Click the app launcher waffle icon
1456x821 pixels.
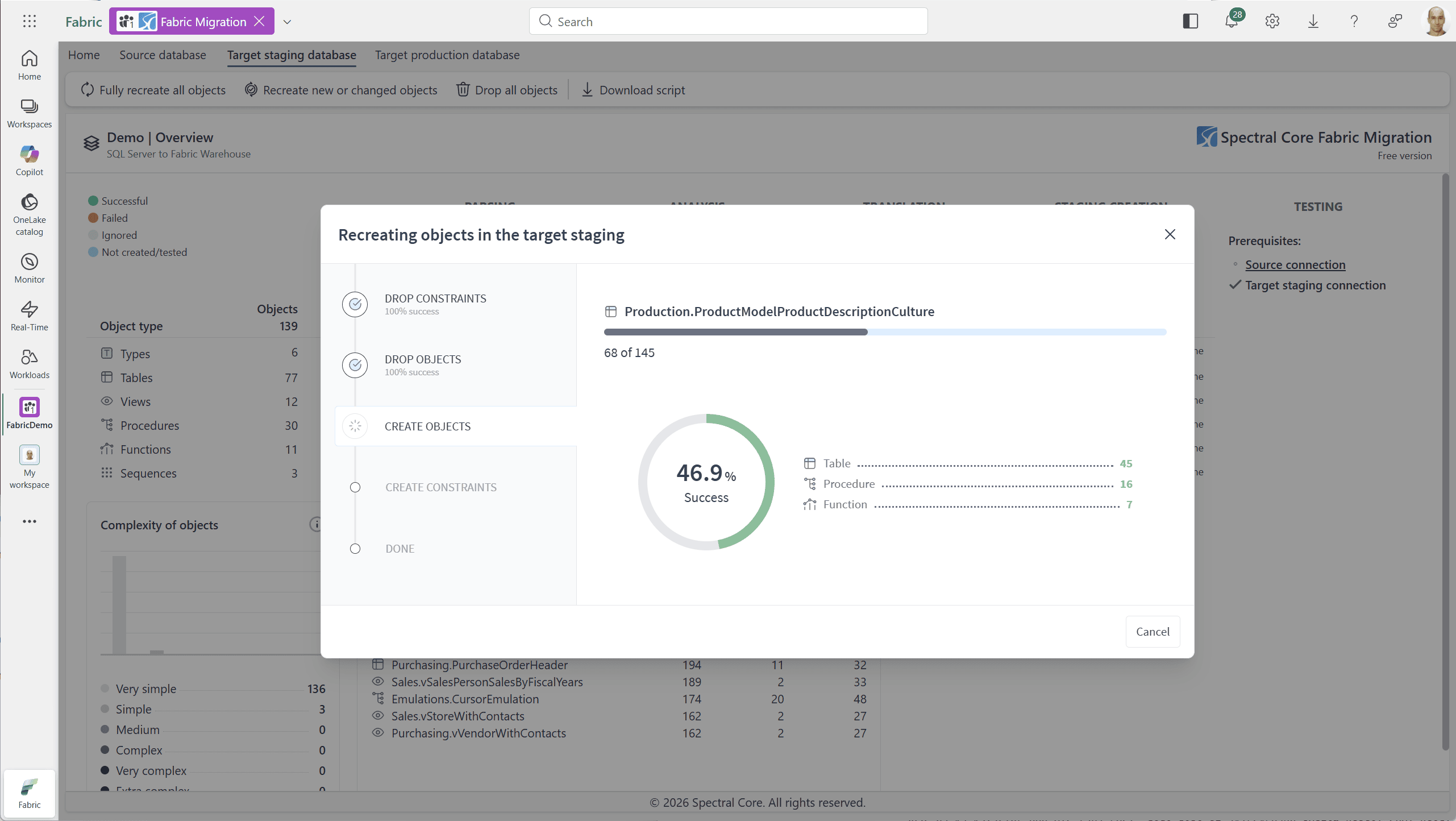coord(29,22)
